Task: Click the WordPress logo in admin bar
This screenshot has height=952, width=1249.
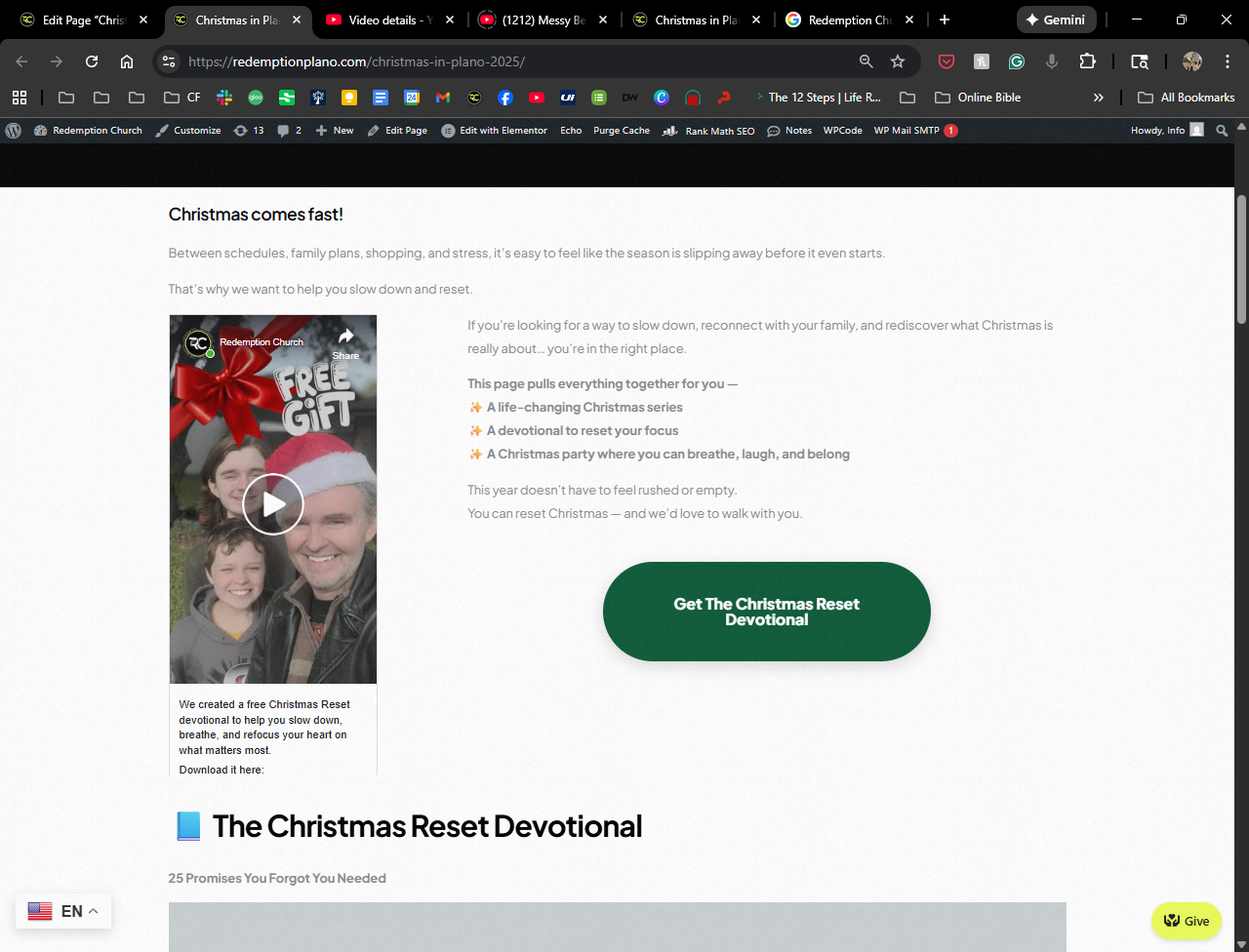Action: (14, 131)
